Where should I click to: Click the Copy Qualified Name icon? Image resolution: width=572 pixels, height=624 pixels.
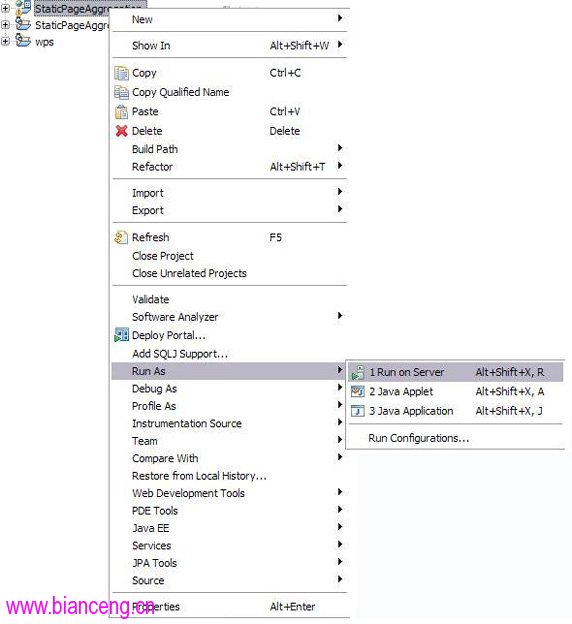point(121,92)
